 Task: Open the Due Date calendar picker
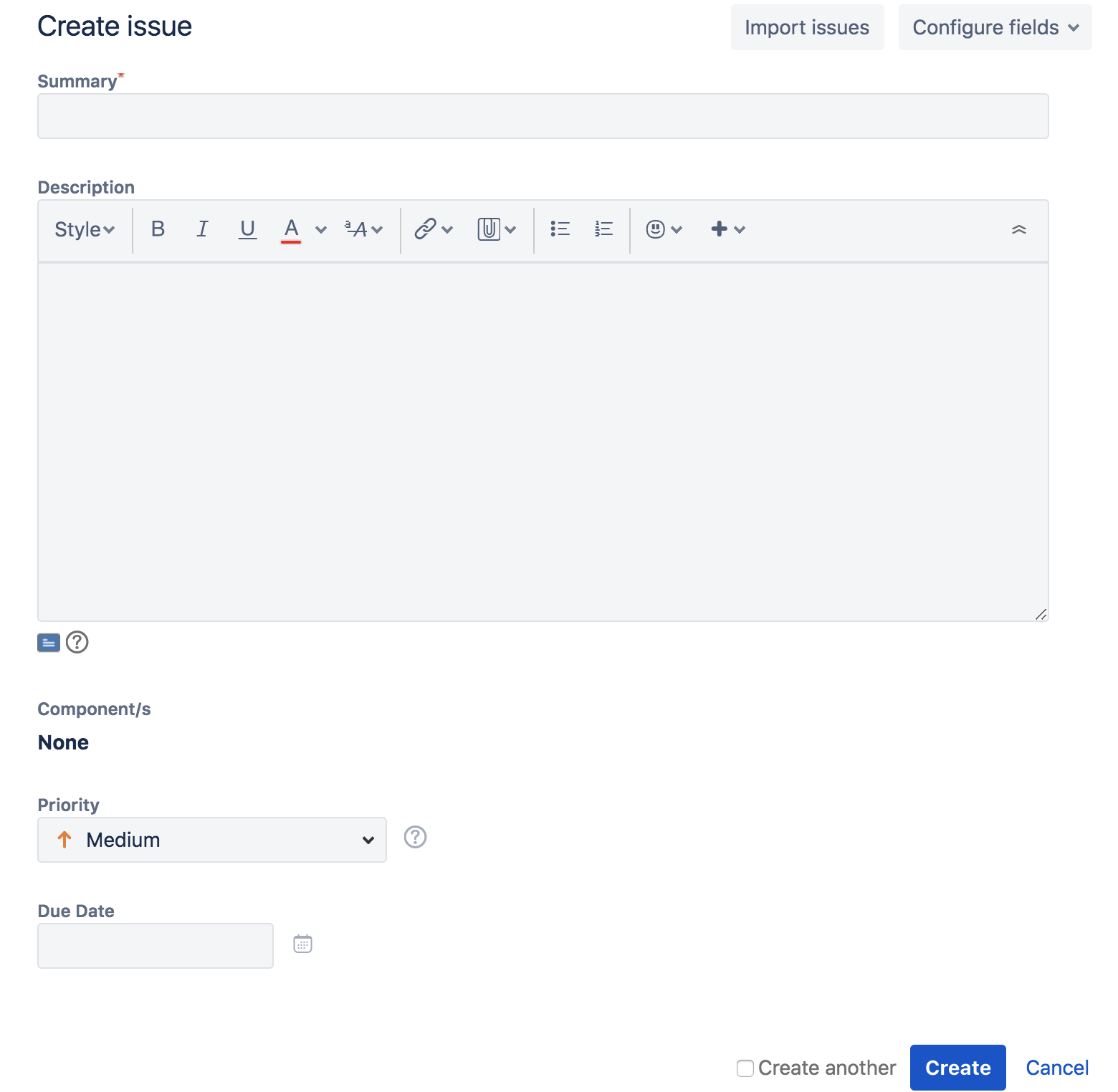click(303, 944)
